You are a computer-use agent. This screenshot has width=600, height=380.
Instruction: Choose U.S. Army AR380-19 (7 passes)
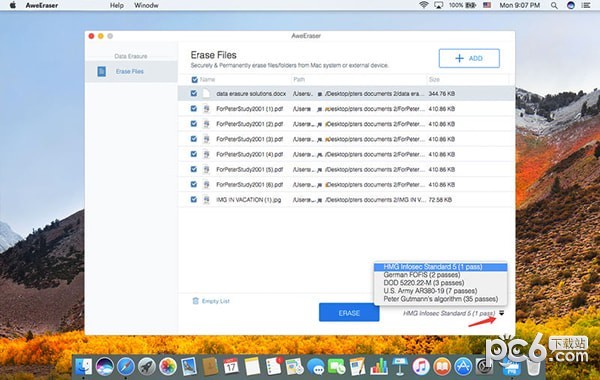(440, 291)
